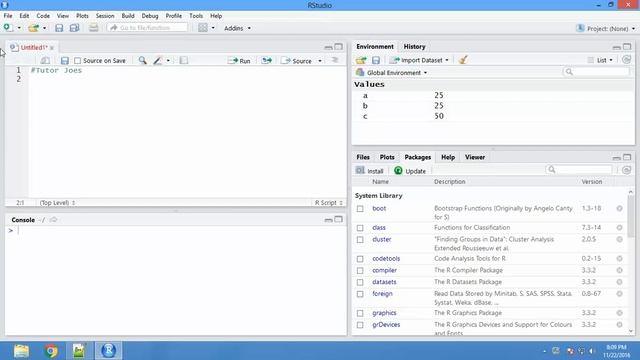640x360 pixels.
Task: Click the Source button
Action: tap(297, 61)
